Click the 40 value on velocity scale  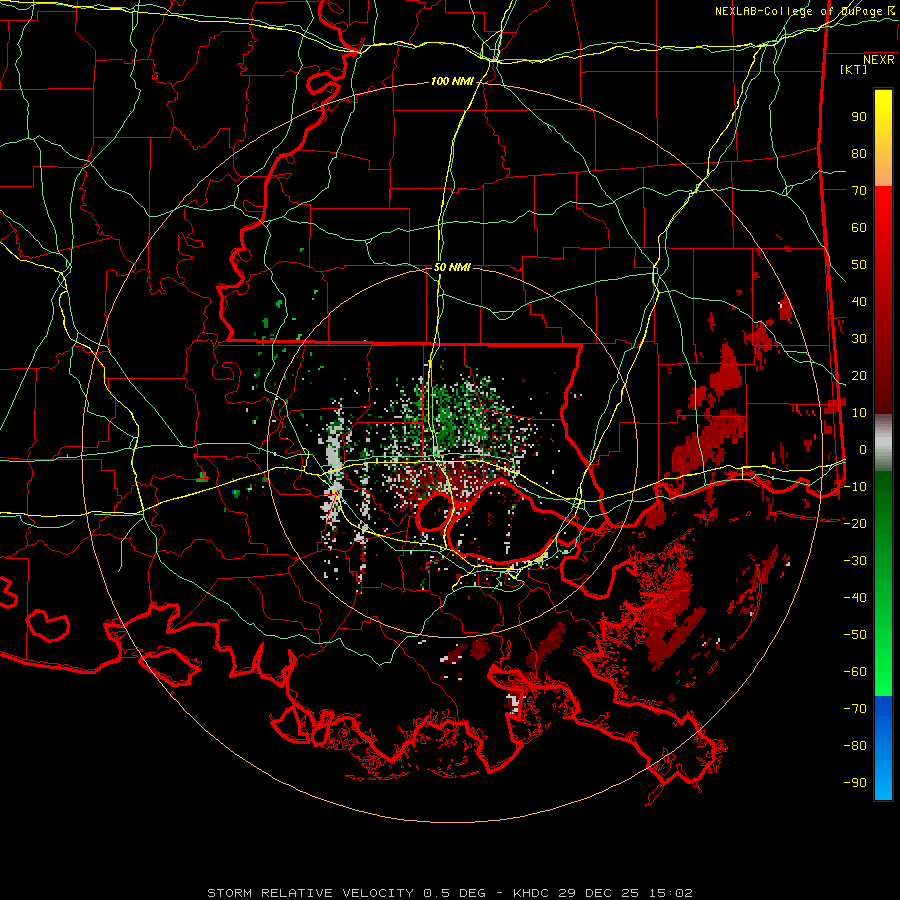(859, 302)
